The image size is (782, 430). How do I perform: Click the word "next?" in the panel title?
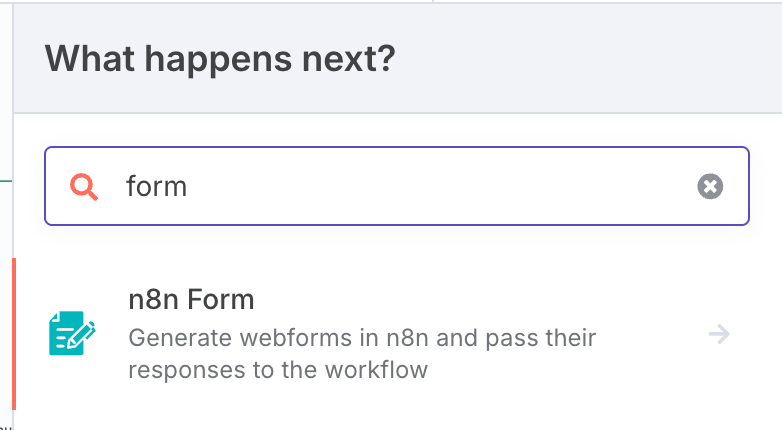click(x=349, y=60)
